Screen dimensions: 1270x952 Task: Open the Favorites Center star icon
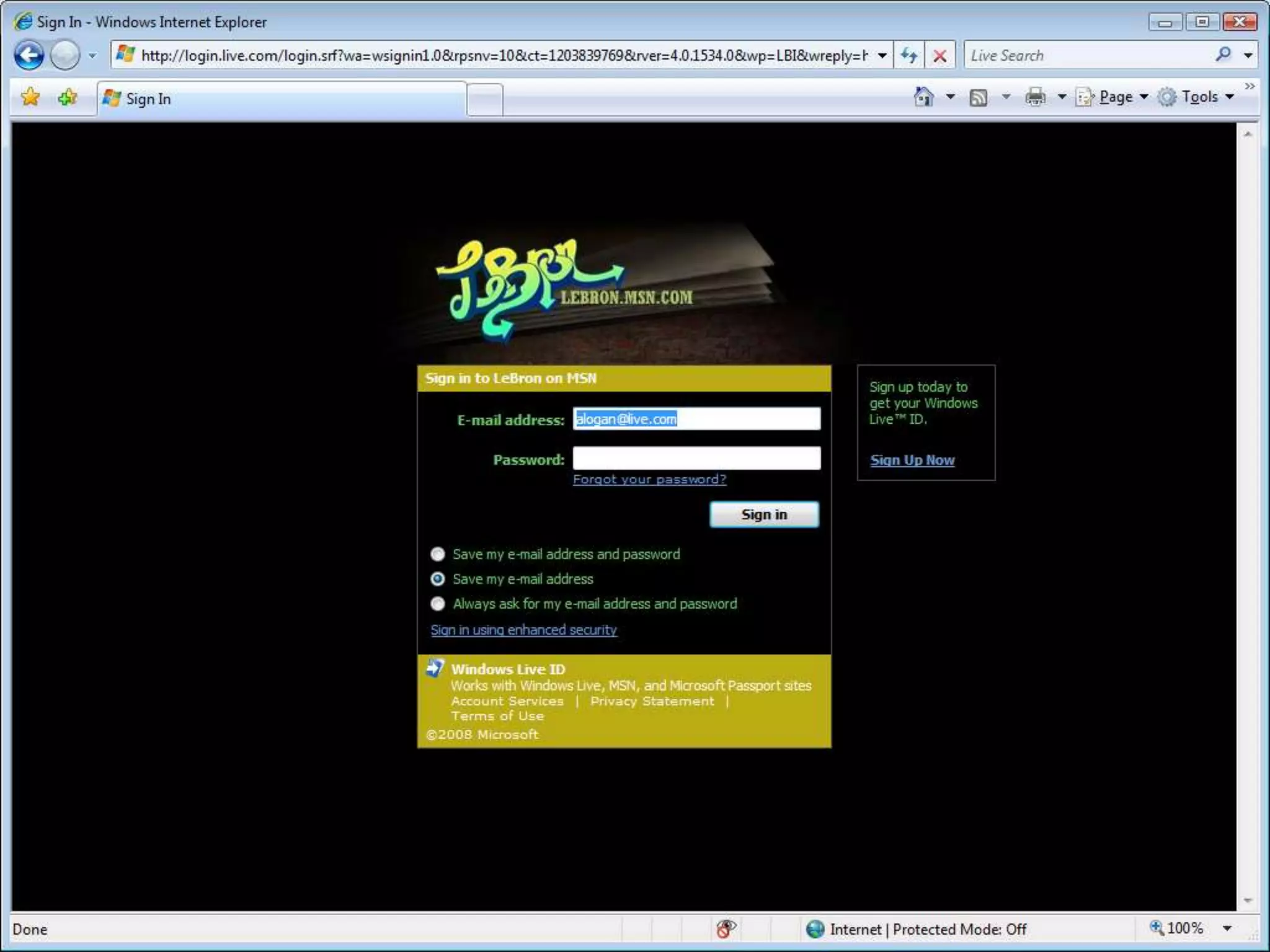click(x=30, y=97)
